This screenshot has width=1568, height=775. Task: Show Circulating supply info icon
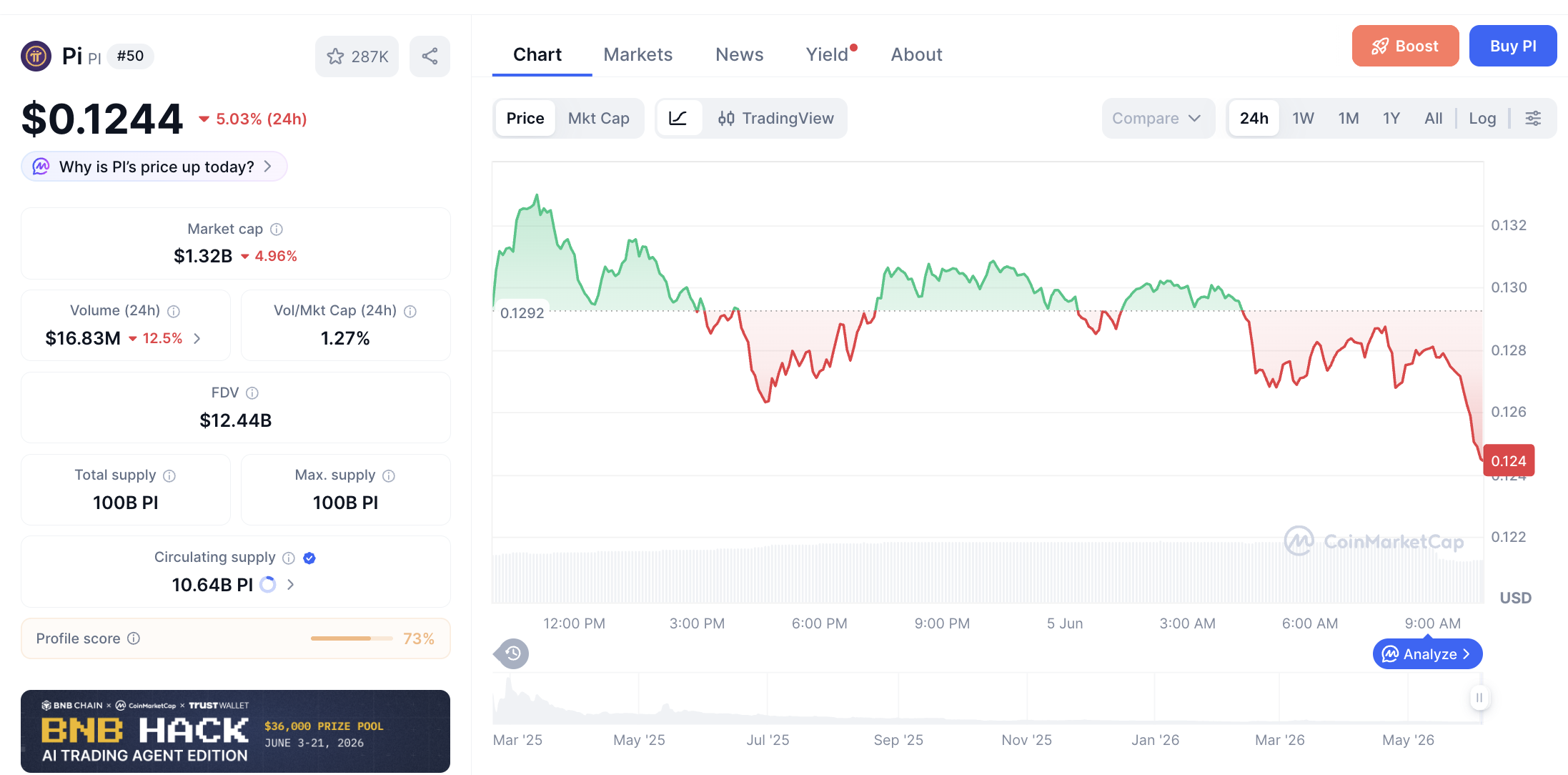(289, 558)
